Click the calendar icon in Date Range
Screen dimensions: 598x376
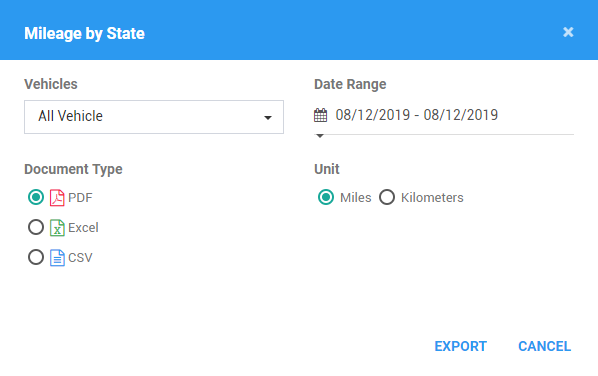(320, 115)
